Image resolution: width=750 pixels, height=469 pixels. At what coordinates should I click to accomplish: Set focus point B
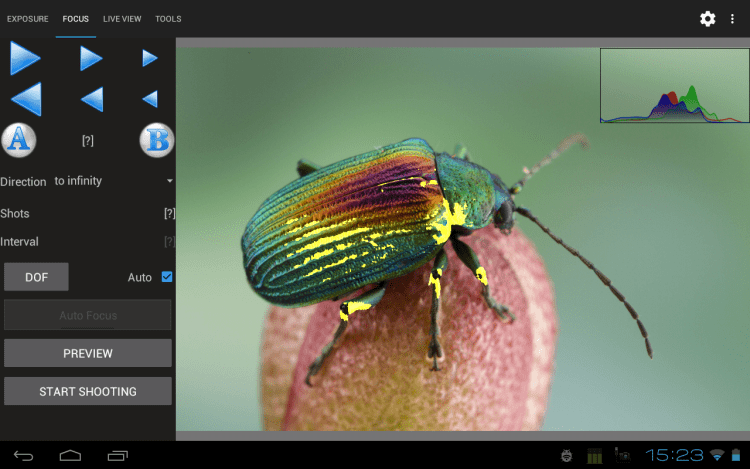(x=156, y=140)
